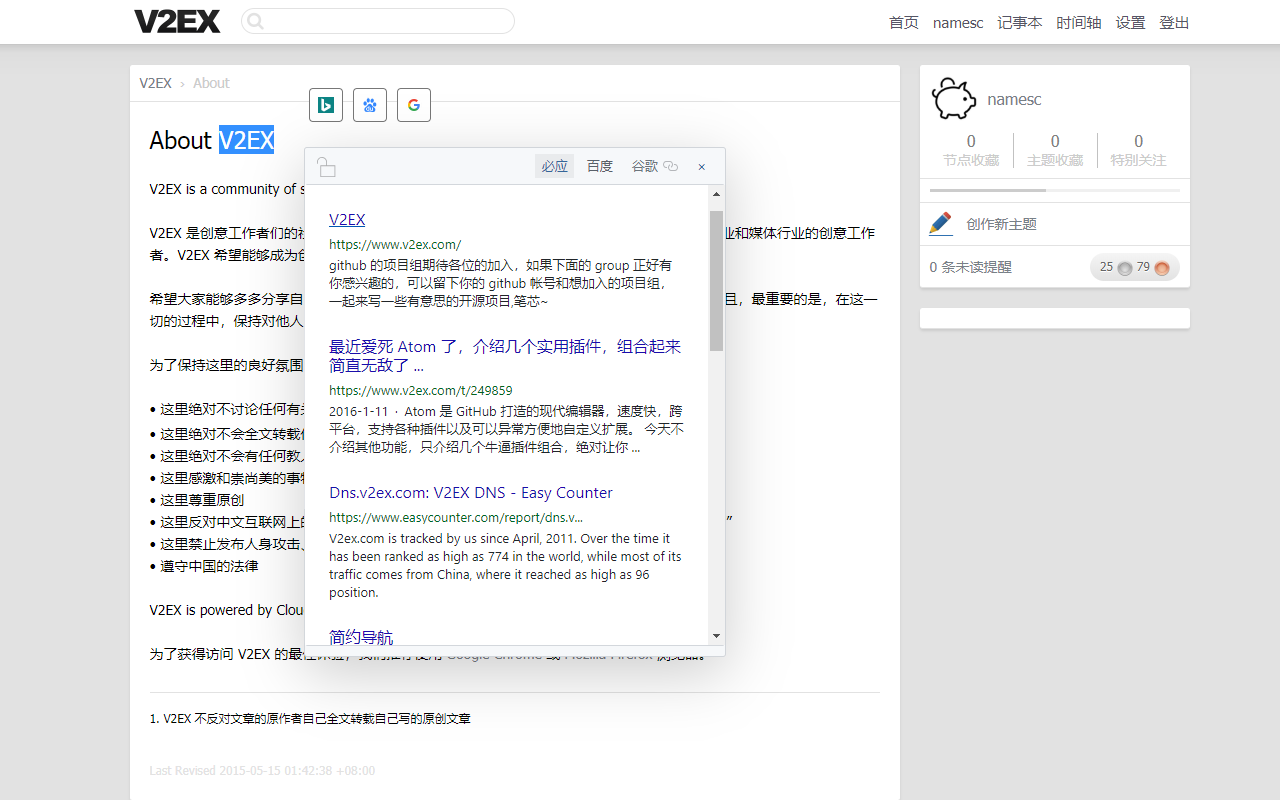Click the Google search icon button
This screenshot has width=1280, height=800.
tap(414, 105)
